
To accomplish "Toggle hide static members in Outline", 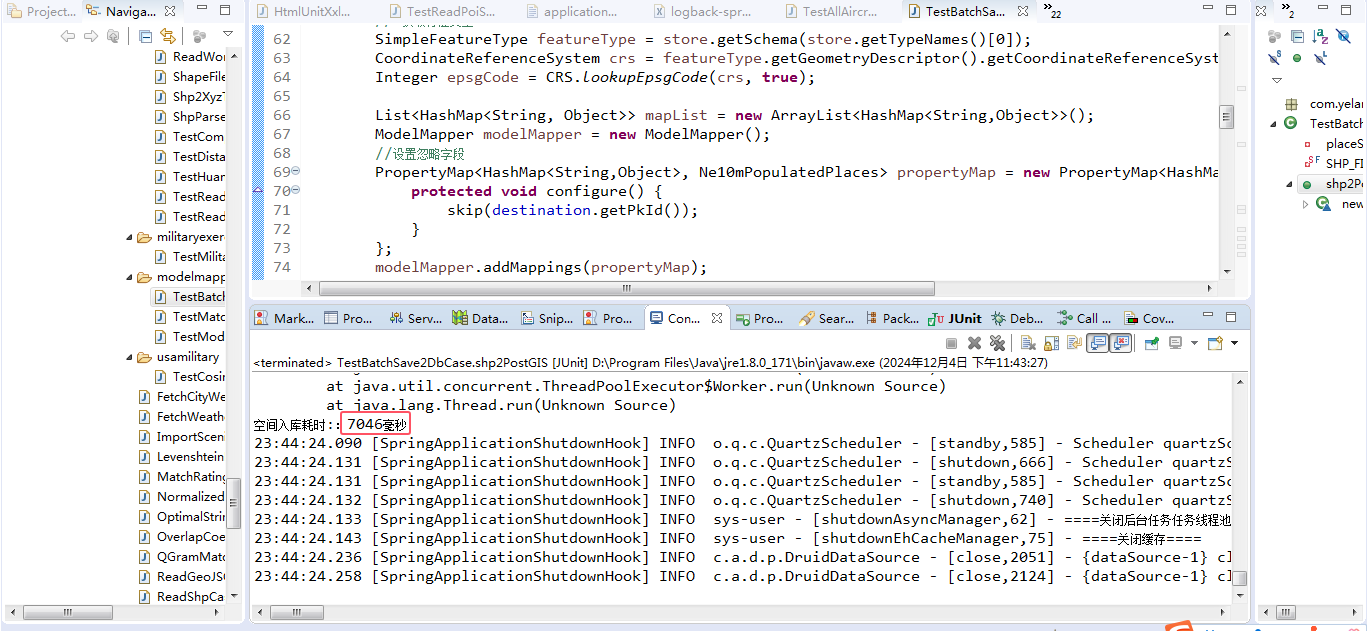I will pos(1274,58).
